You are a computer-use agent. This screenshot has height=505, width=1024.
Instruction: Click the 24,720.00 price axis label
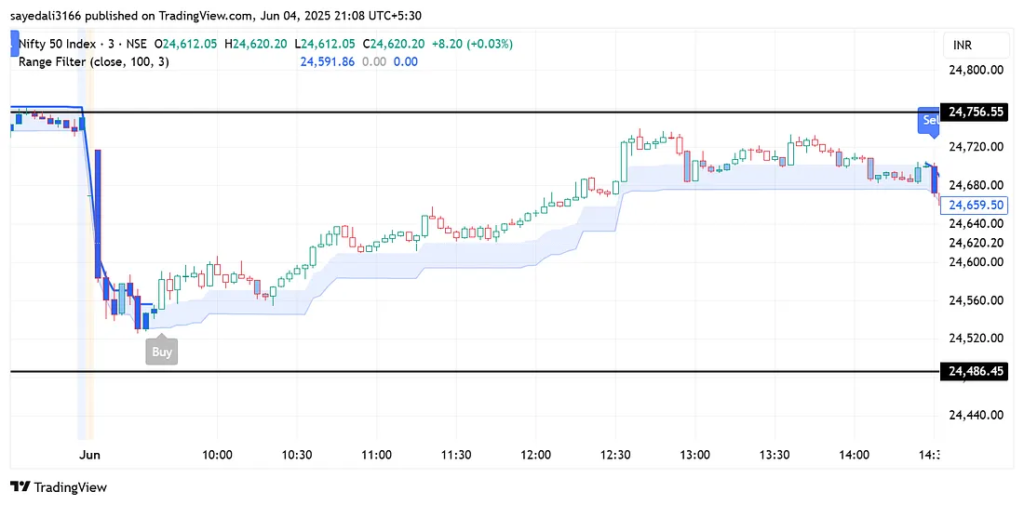(x=976, y=146)
